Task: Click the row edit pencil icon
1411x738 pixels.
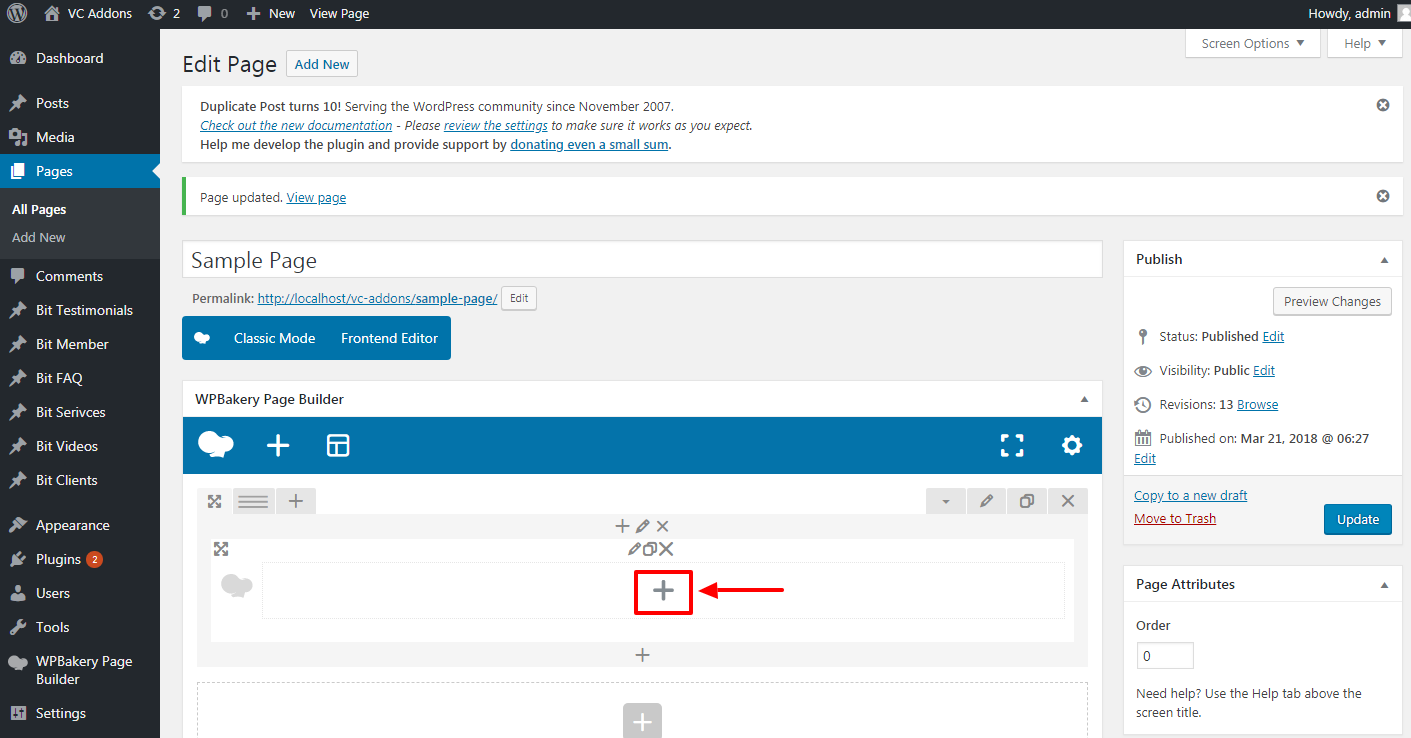Action: coord(986,501)
